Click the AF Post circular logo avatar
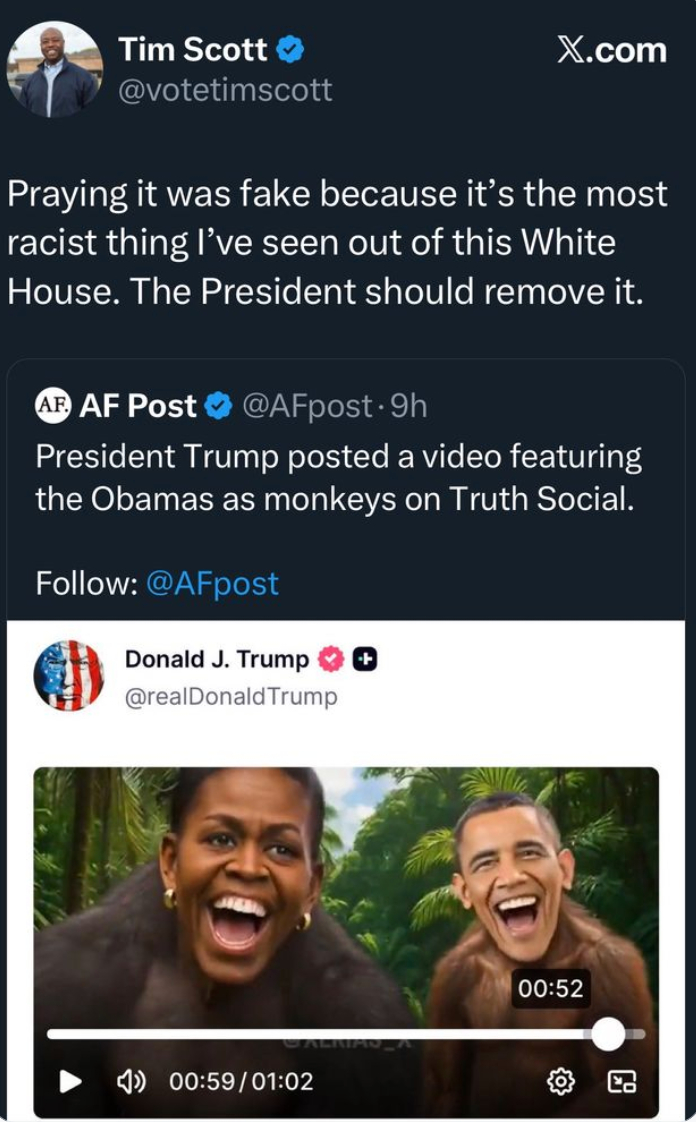This screenshot has width=696, height=1122. [53, 406]
